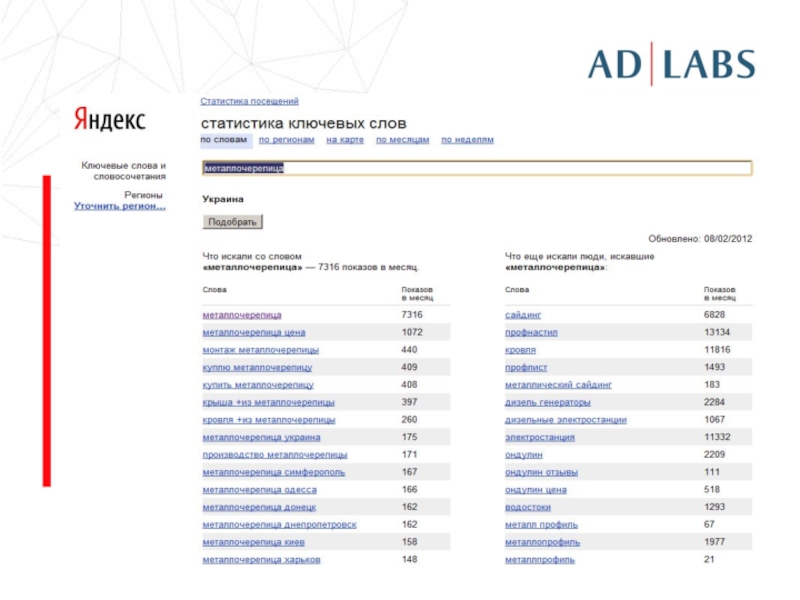The height and width of the screenshot is (600, 800).
Task: Open the металлопрофиль link
Action: click(x=542, y=542)
